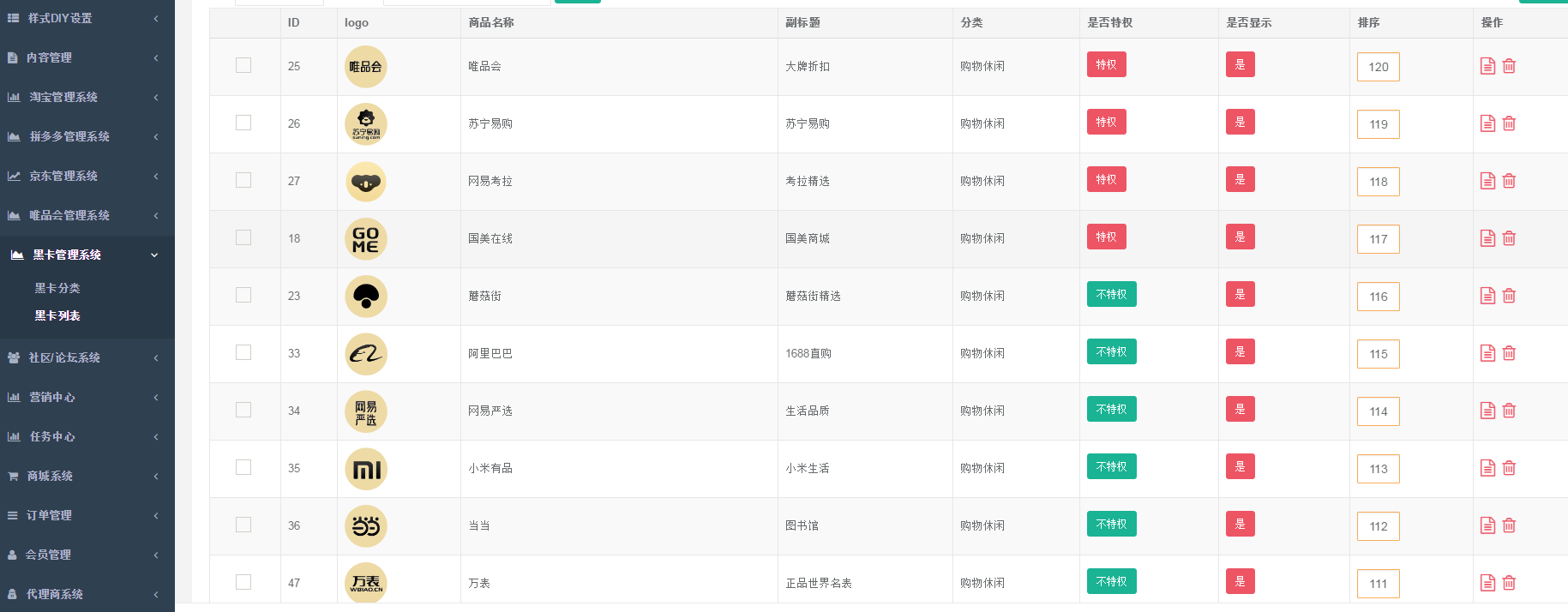Open 会员管理 in sidebar
The image size is (1568, 612).
click(x=87, y=555)
